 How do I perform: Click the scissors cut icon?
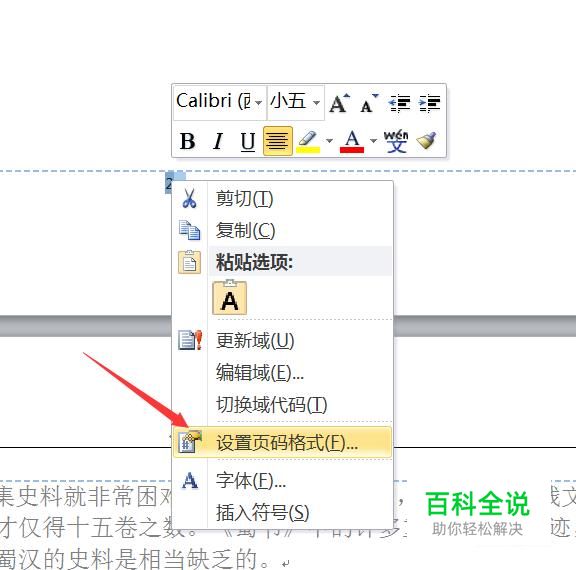[190, 199]
